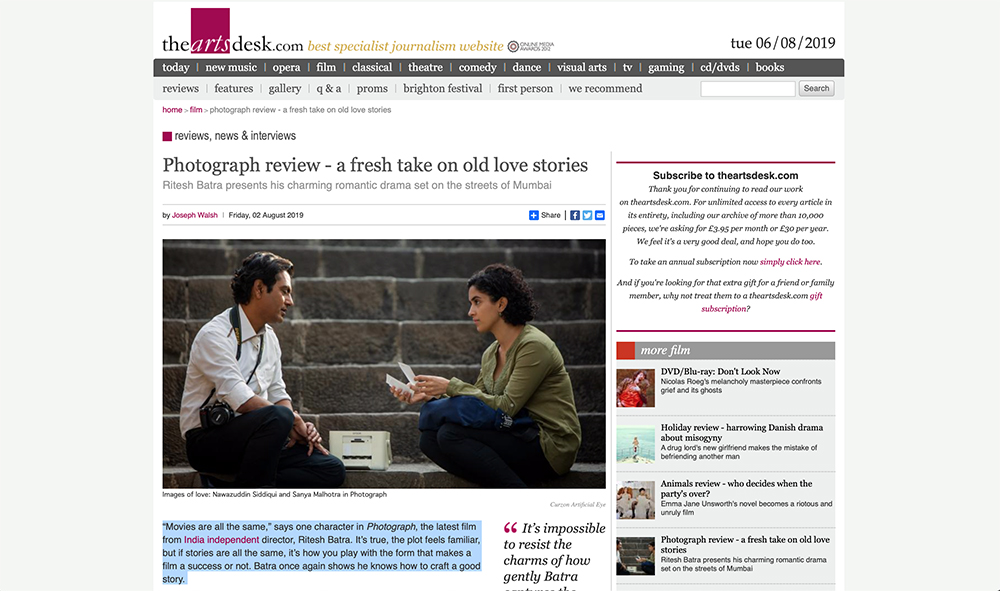Select the reviews sub-menu item
Viewport: 1000px width, 591px height.
coord(180,89)
